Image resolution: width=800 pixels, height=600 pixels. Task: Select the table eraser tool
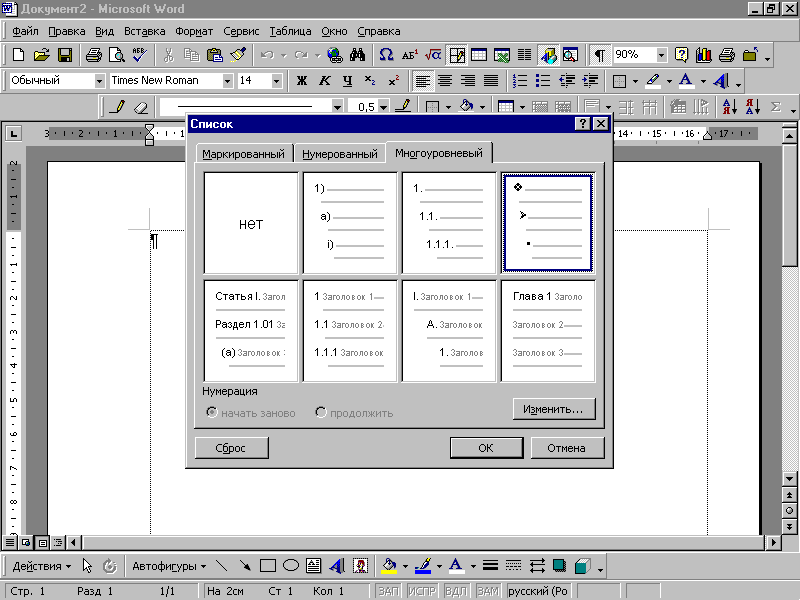pyautogui.click(x=141, y=107)
